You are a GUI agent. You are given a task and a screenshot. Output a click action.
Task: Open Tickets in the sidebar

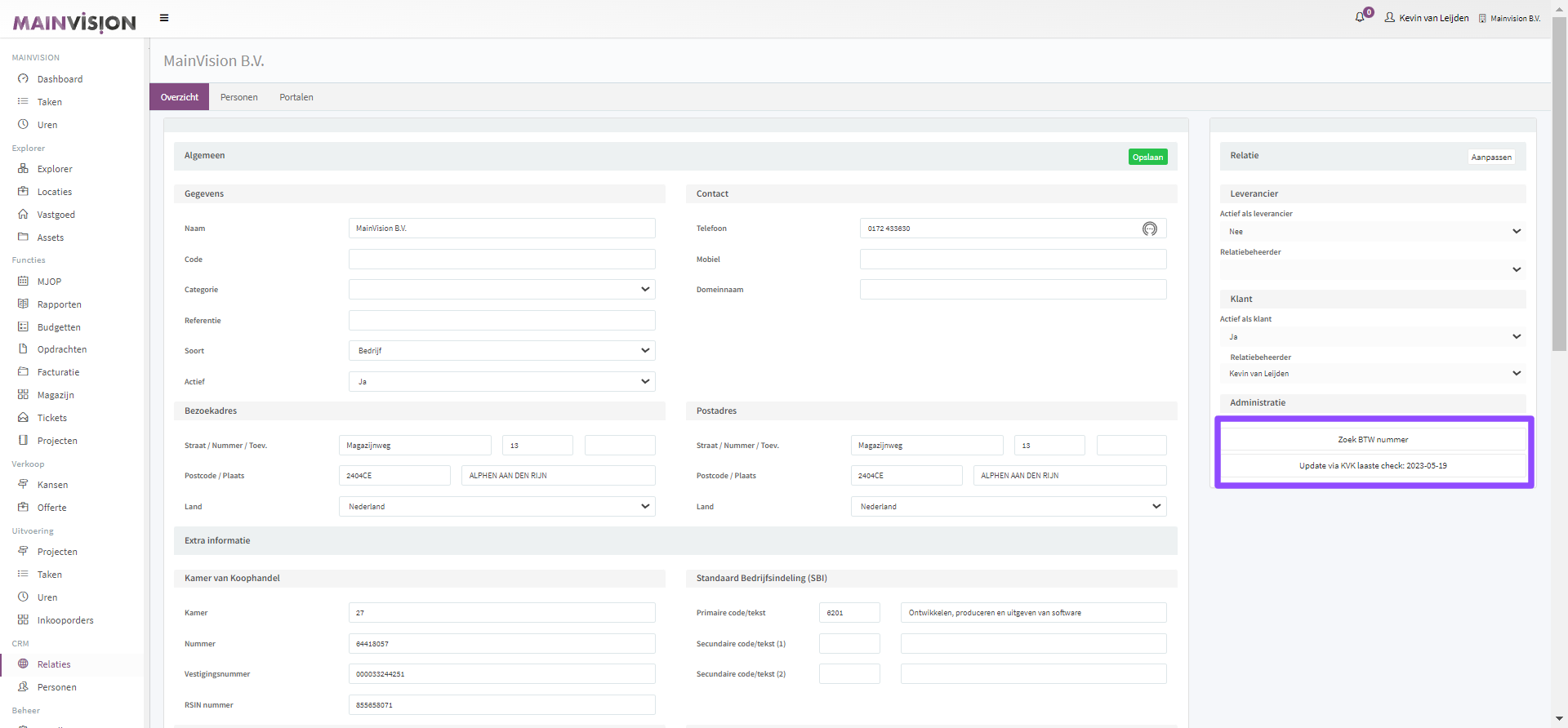click(51, 418)
